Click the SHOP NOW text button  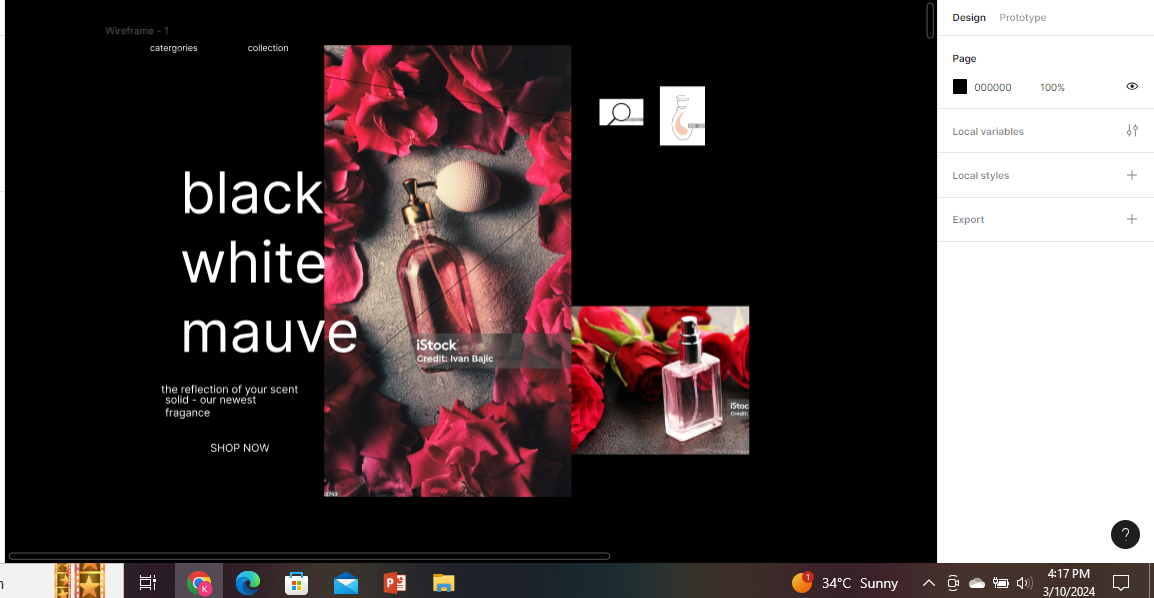(x=240, y=448)
